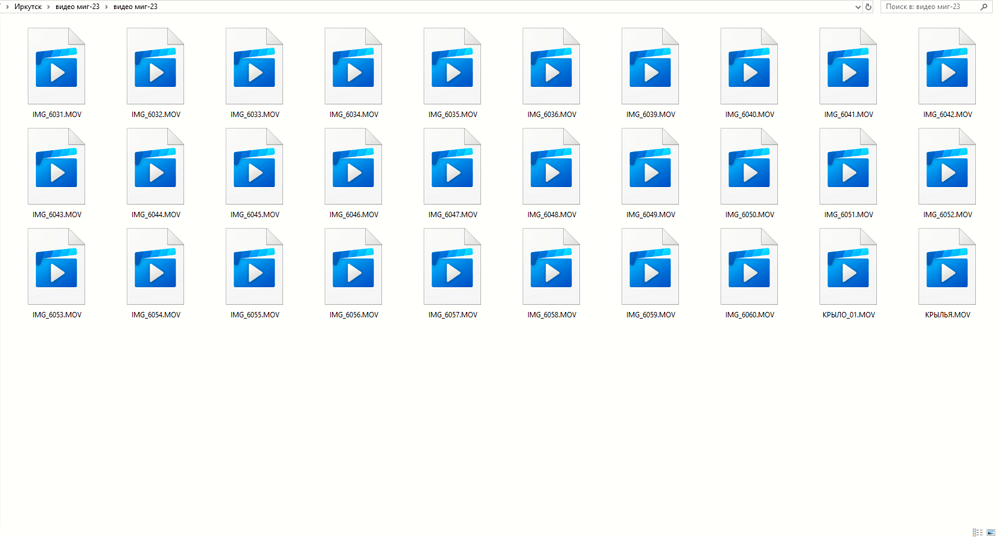Refresh the current folder view
Viewport: 1000px width, 537px height.
pyautogui.click(x=868, y=7)
